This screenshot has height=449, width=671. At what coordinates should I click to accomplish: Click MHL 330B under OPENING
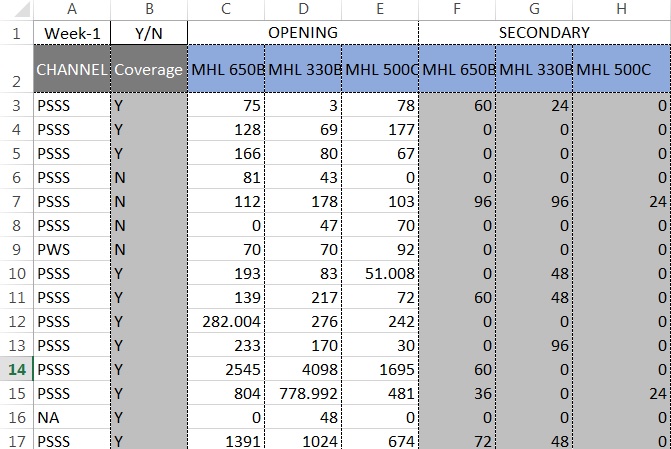303,69
